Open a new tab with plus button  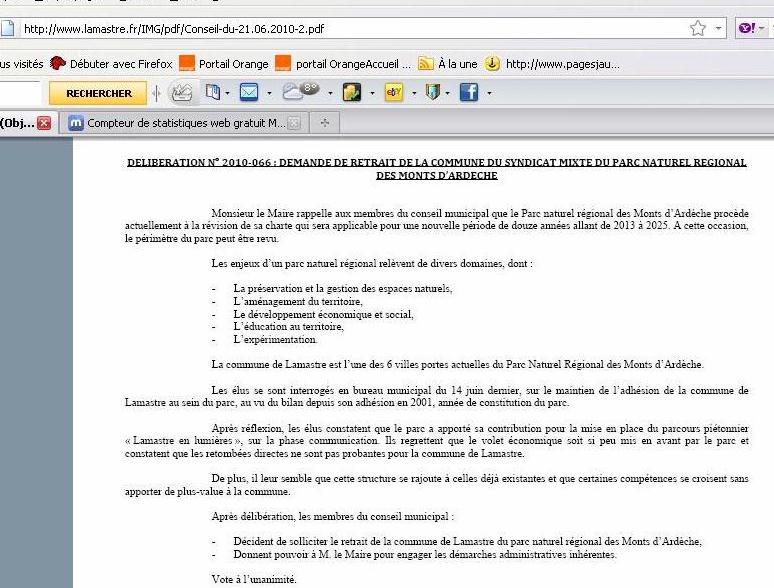(324, 124)
